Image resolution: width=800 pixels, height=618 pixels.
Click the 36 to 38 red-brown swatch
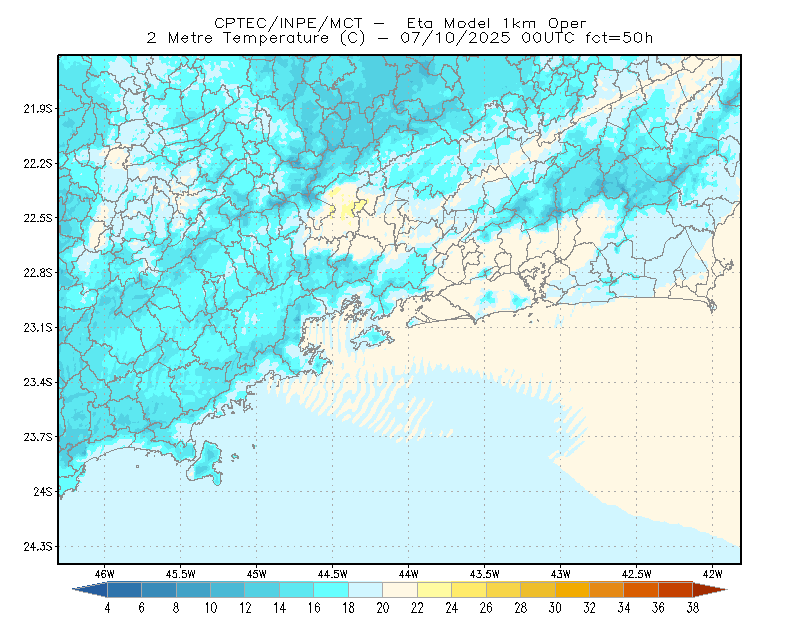[x=676, y=589]
